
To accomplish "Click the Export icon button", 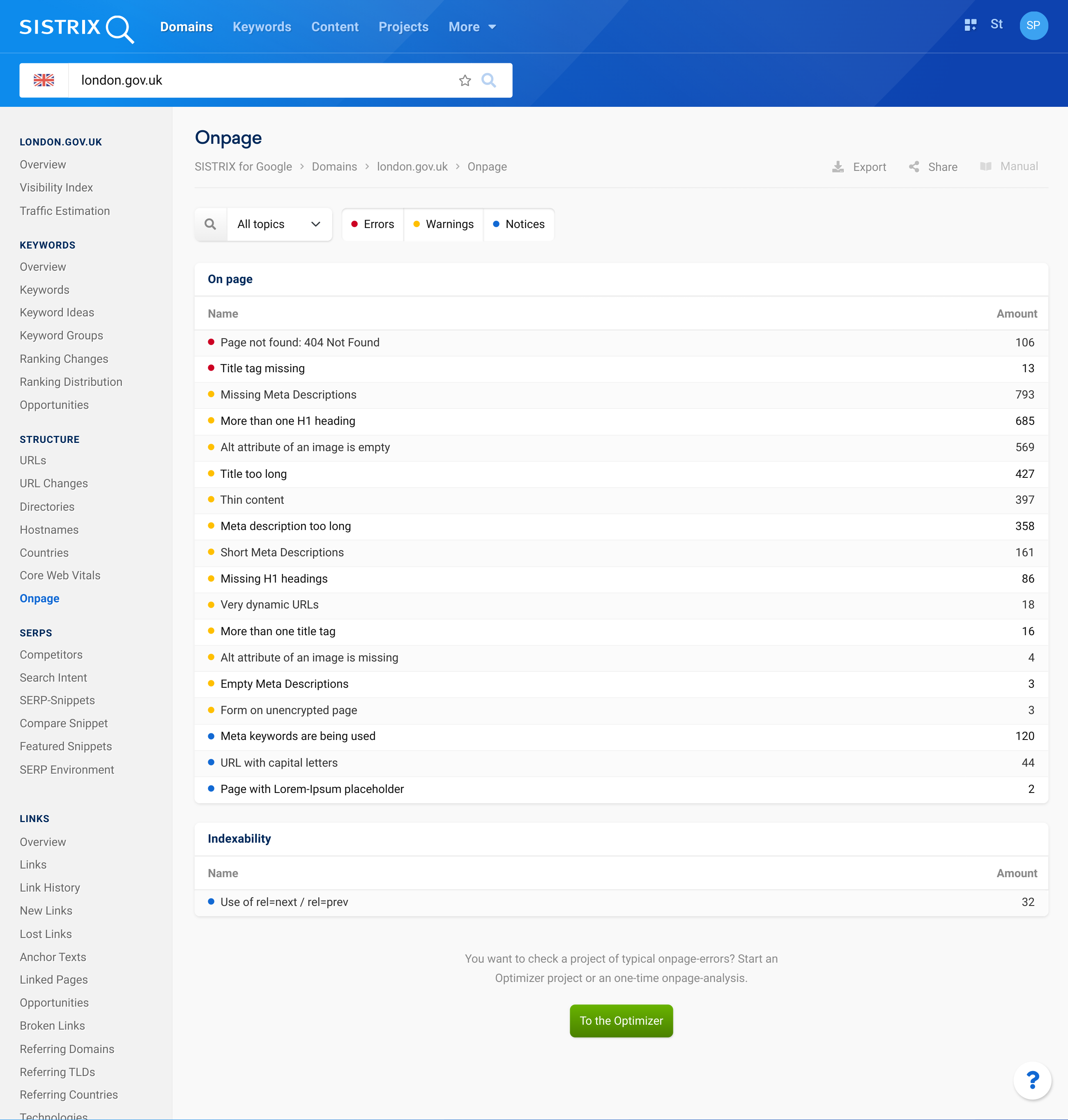I will coord(838,166).
